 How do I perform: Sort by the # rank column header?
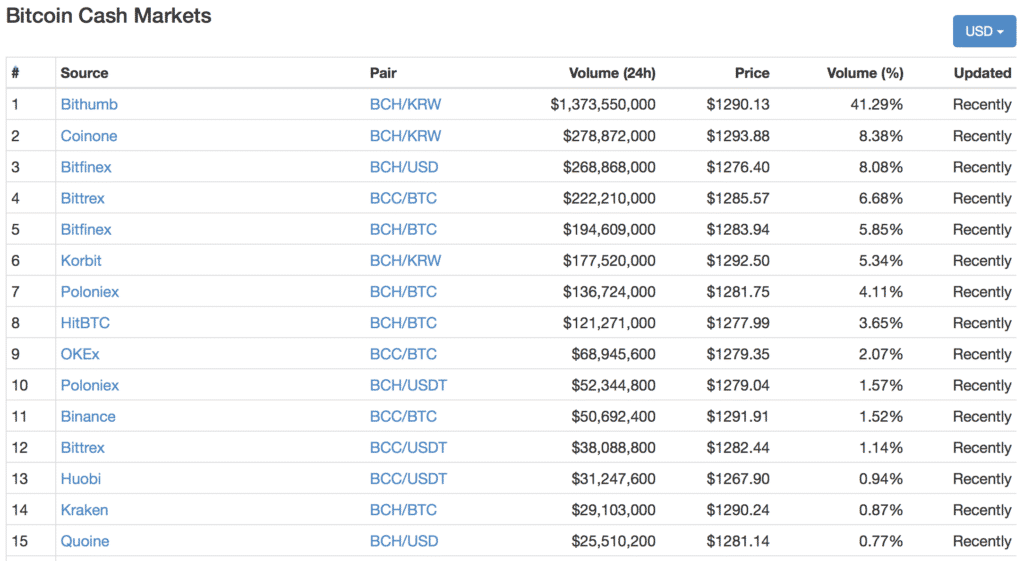(15, 73)
